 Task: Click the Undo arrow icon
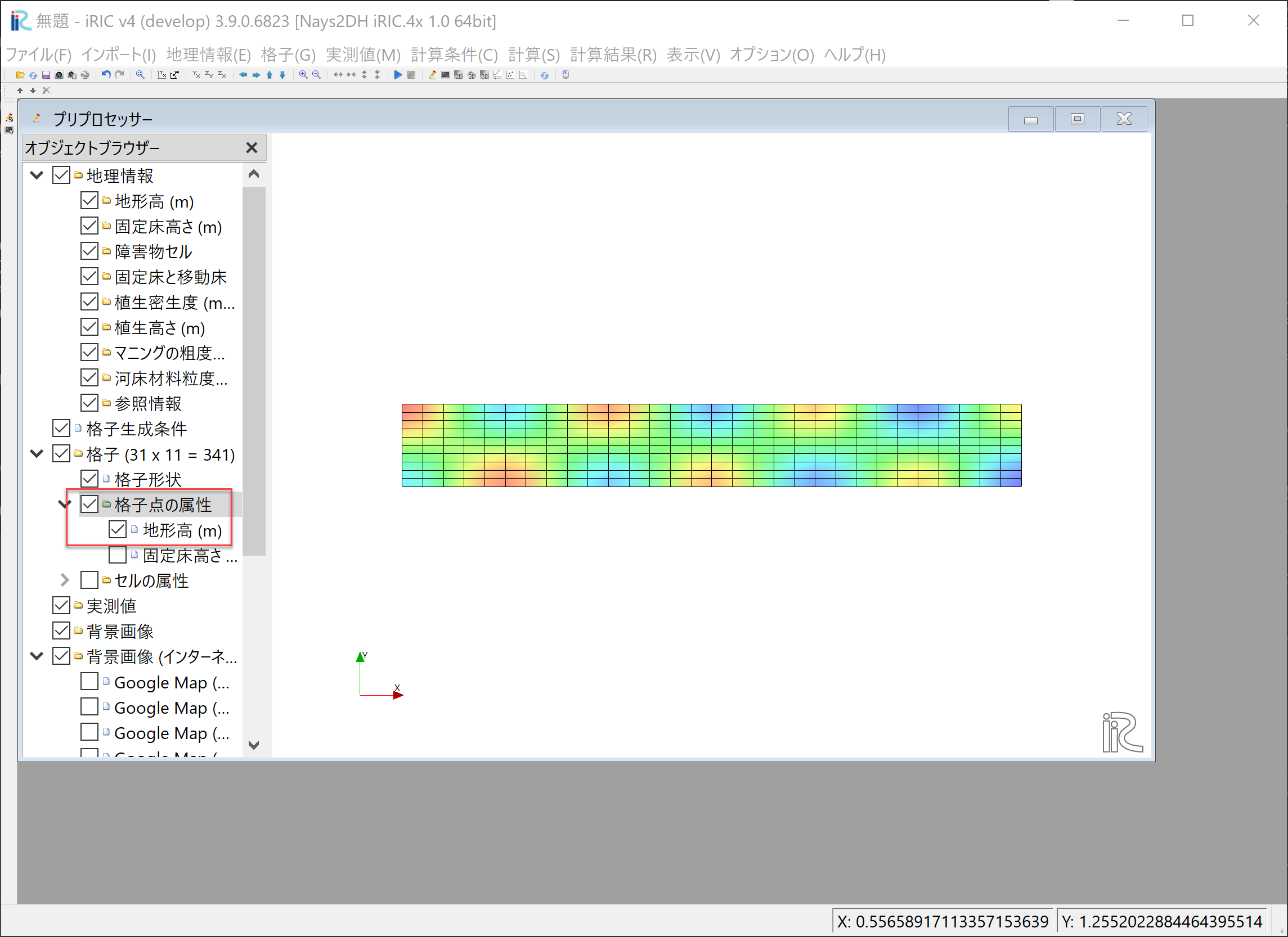[x=106, y=75]
